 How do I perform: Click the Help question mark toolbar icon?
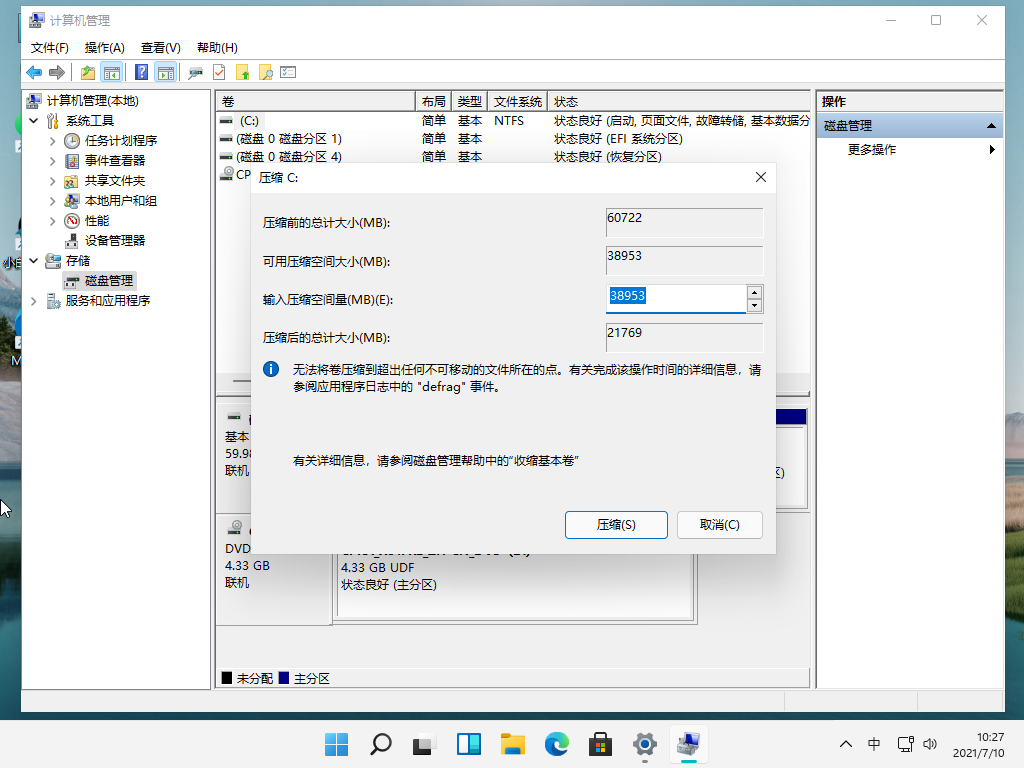click(x=142, y=72)
